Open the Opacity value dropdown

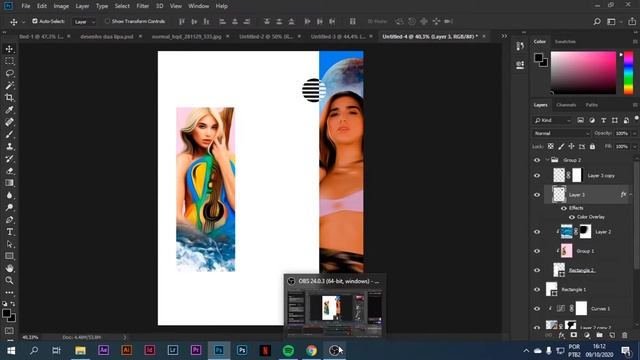[634, 133]
